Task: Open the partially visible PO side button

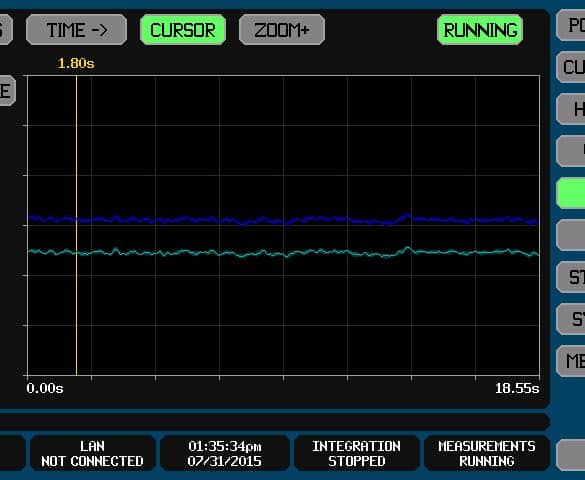Action: (571, 25)
